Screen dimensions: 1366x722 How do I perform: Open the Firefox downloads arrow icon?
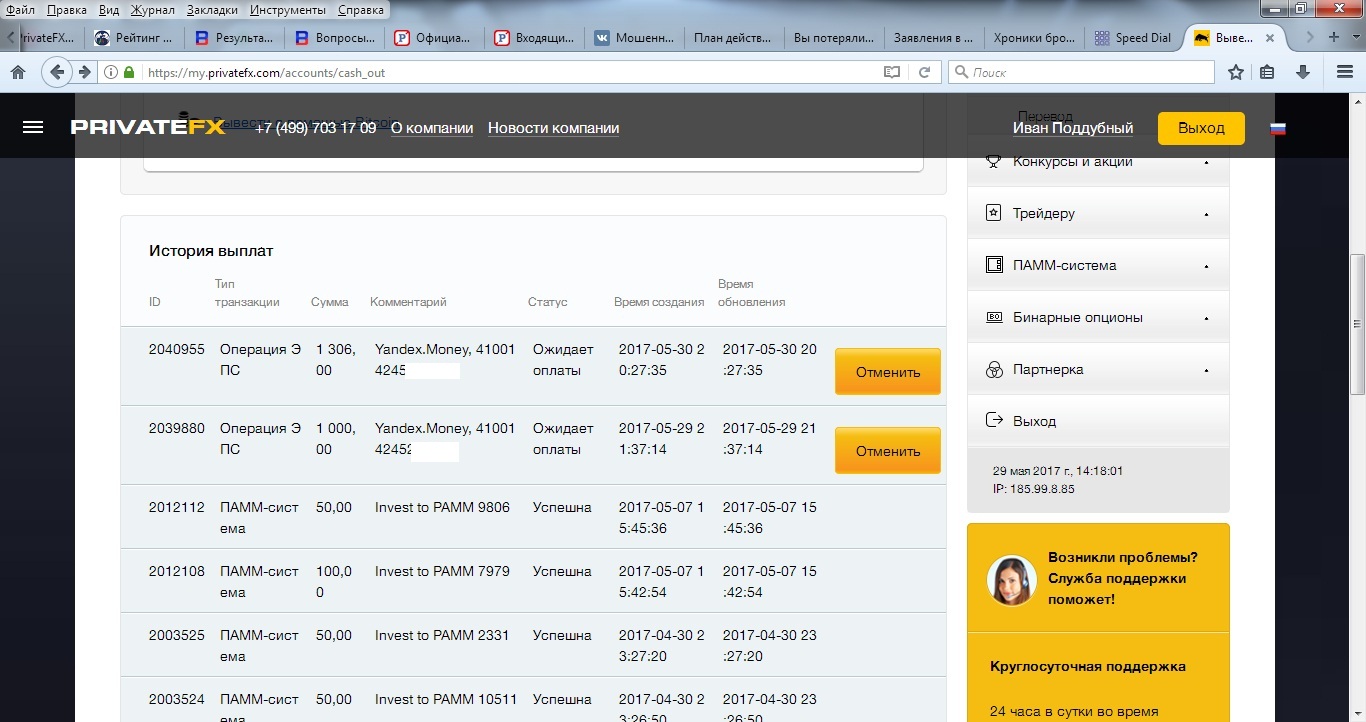pos(1303,72)
